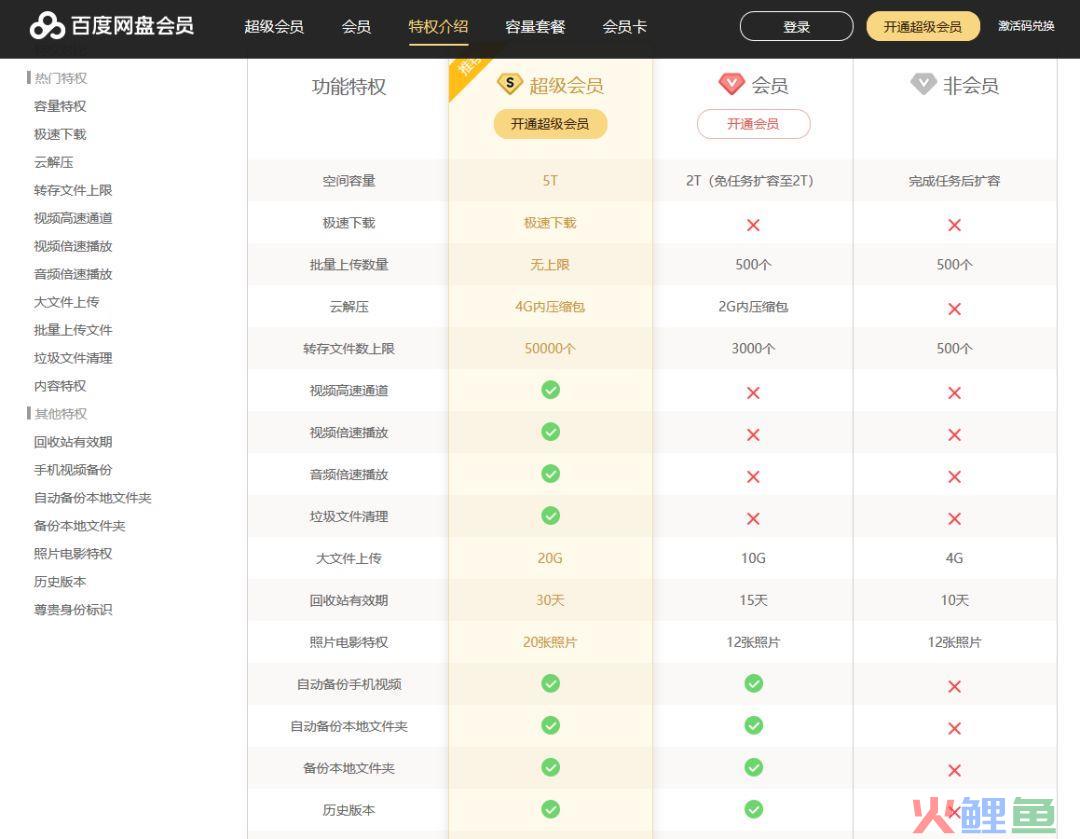Click the 2G内压缩包 cell

pos(754,307)
